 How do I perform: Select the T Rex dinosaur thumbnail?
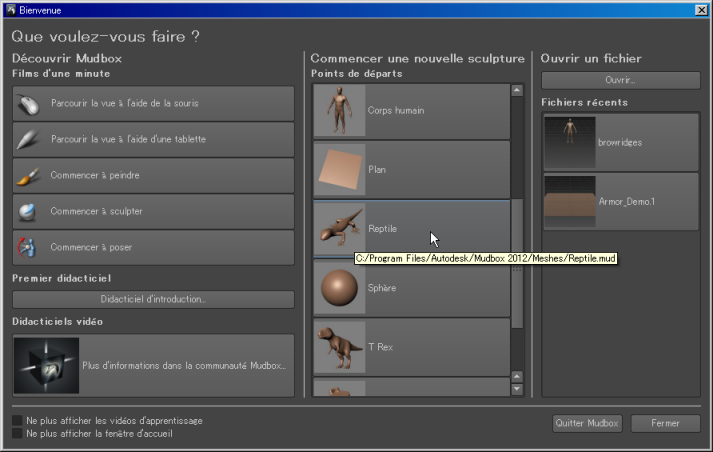click(x=340, y=347)
